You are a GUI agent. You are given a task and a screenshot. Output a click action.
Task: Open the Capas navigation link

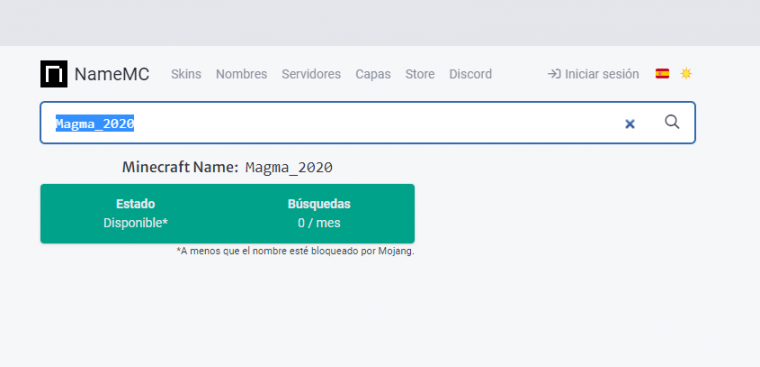pyautogui.click(x=373, y=74)
